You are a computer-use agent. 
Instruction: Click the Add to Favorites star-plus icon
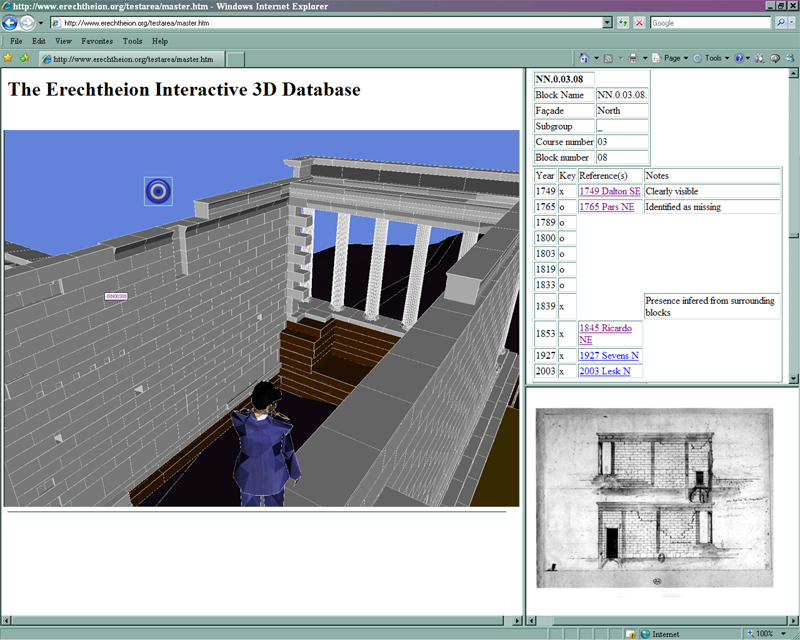(24, 59)
